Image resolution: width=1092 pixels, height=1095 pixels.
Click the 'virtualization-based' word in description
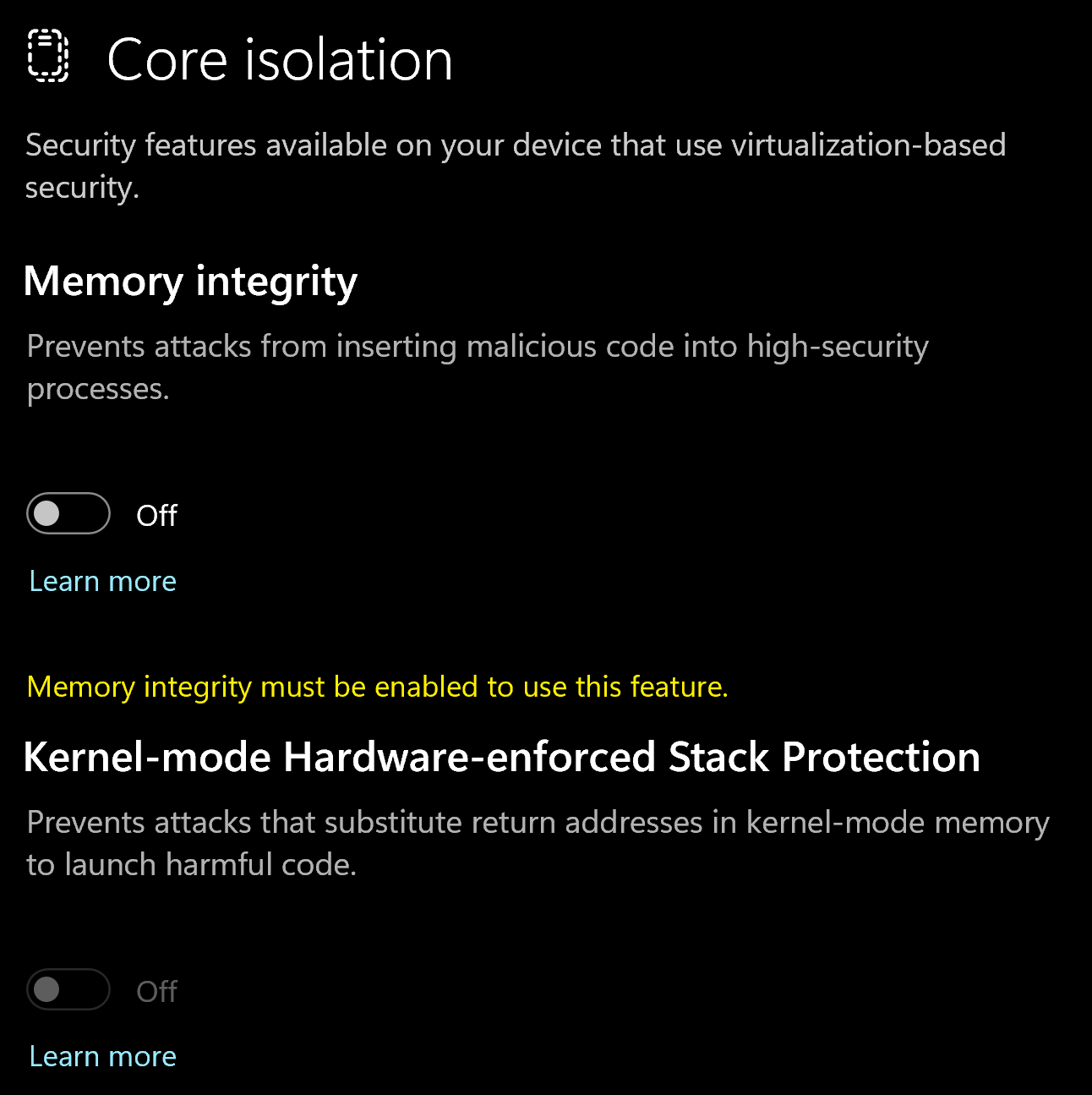click(x=868, y=145)
